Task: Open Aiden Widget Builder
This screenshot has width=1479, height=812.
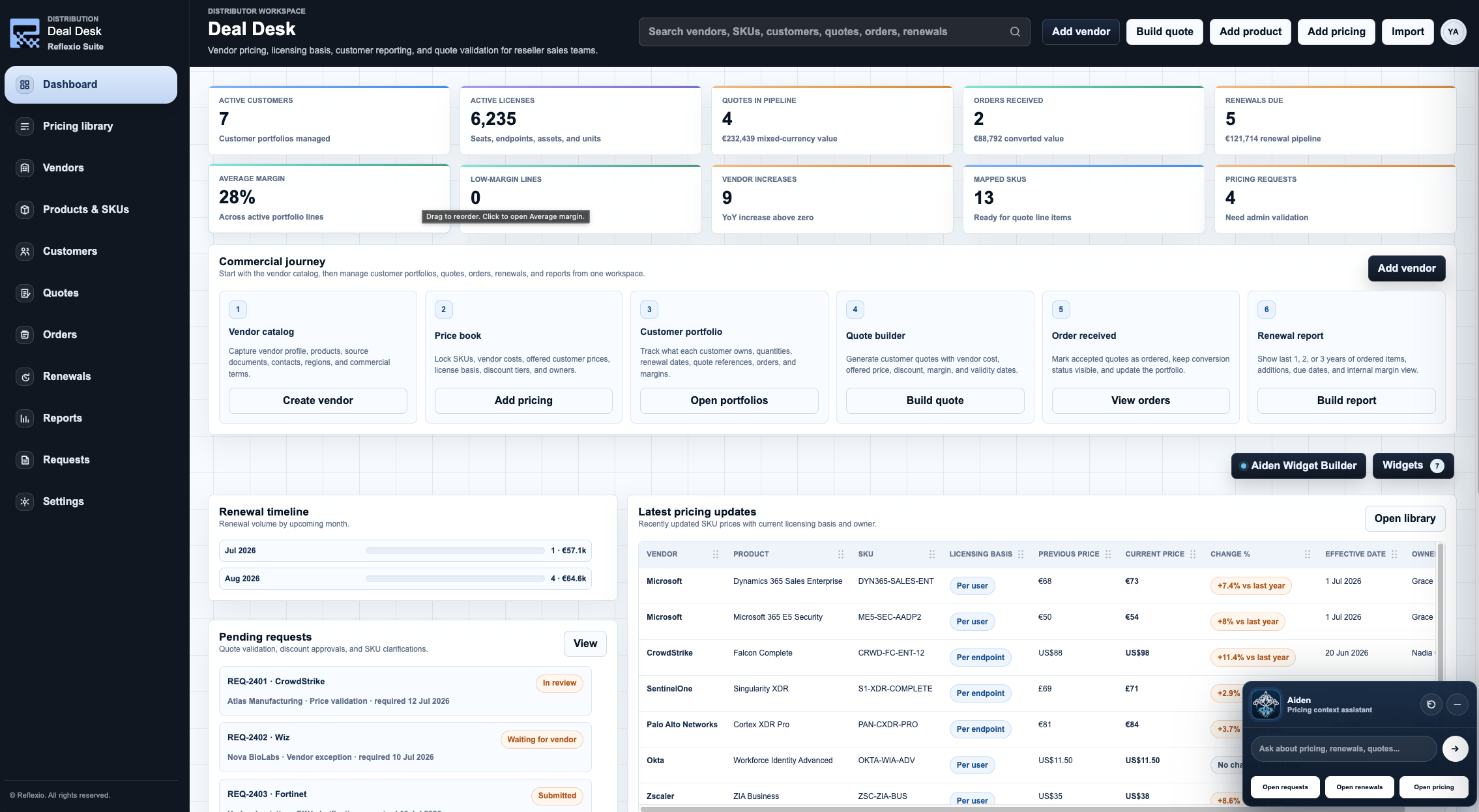Action: point(1298,466)
